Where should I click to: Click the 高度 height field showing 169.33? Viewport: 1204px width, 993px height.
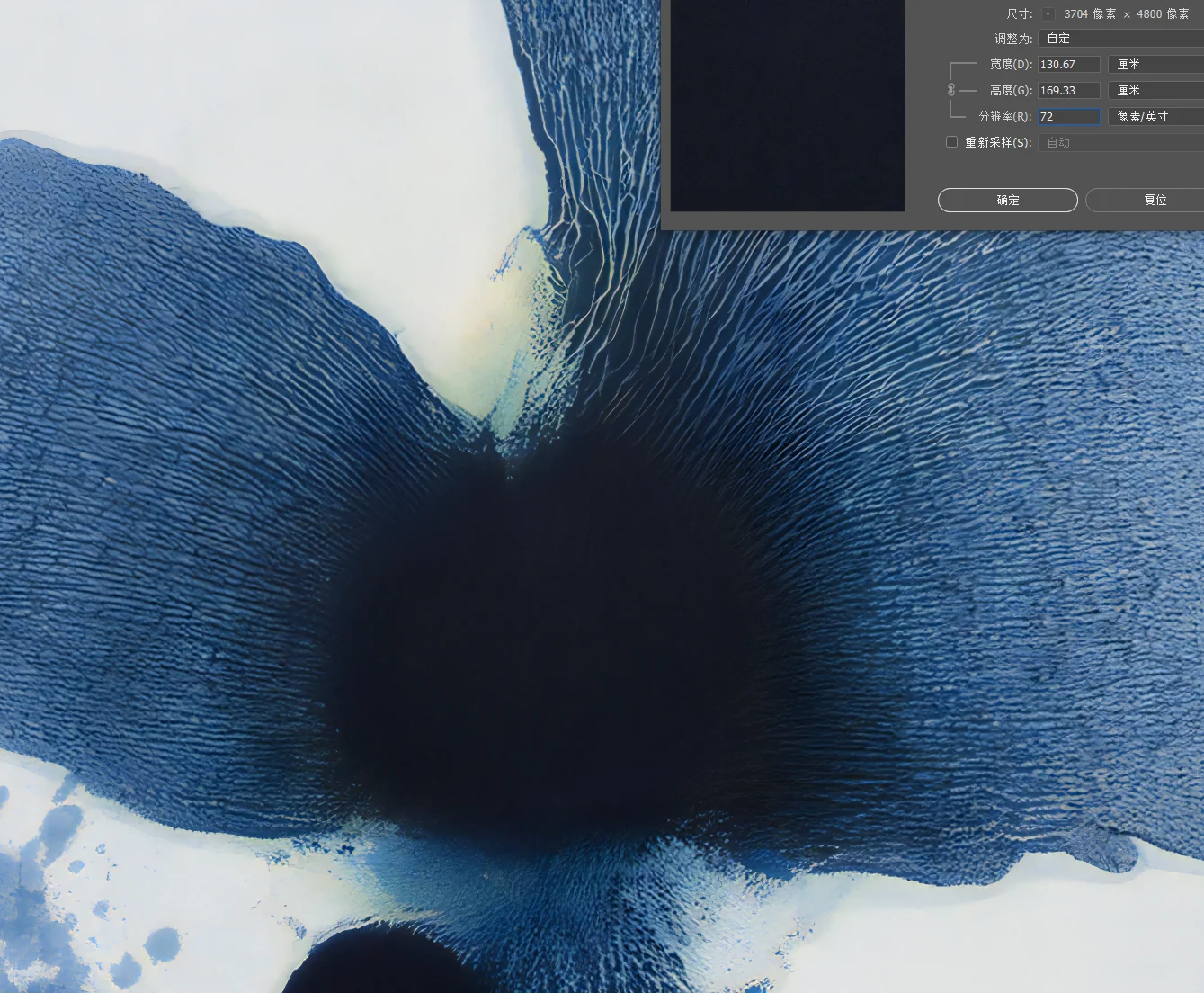[x=1068, y=91]
